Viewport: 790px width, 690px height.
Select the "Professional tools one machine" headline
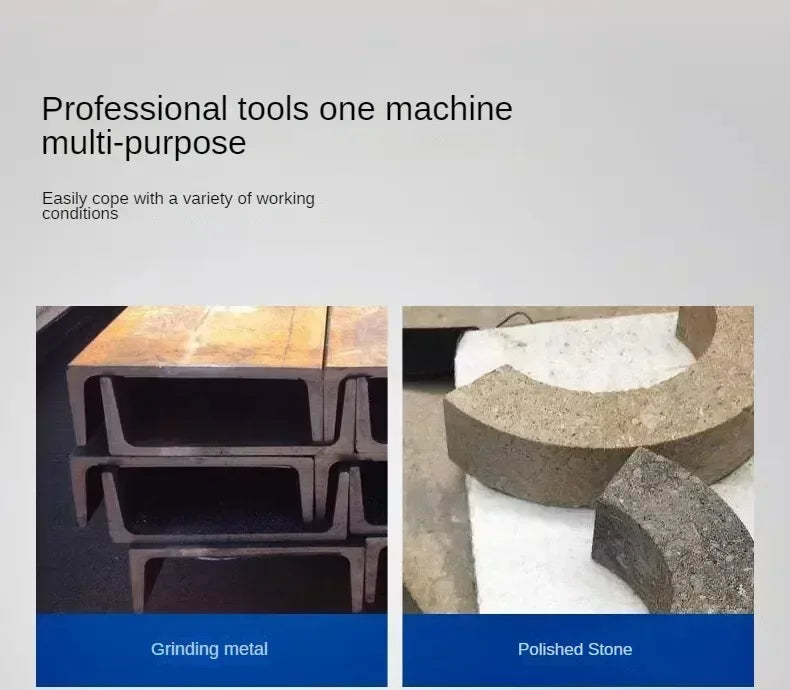(277, 108)
